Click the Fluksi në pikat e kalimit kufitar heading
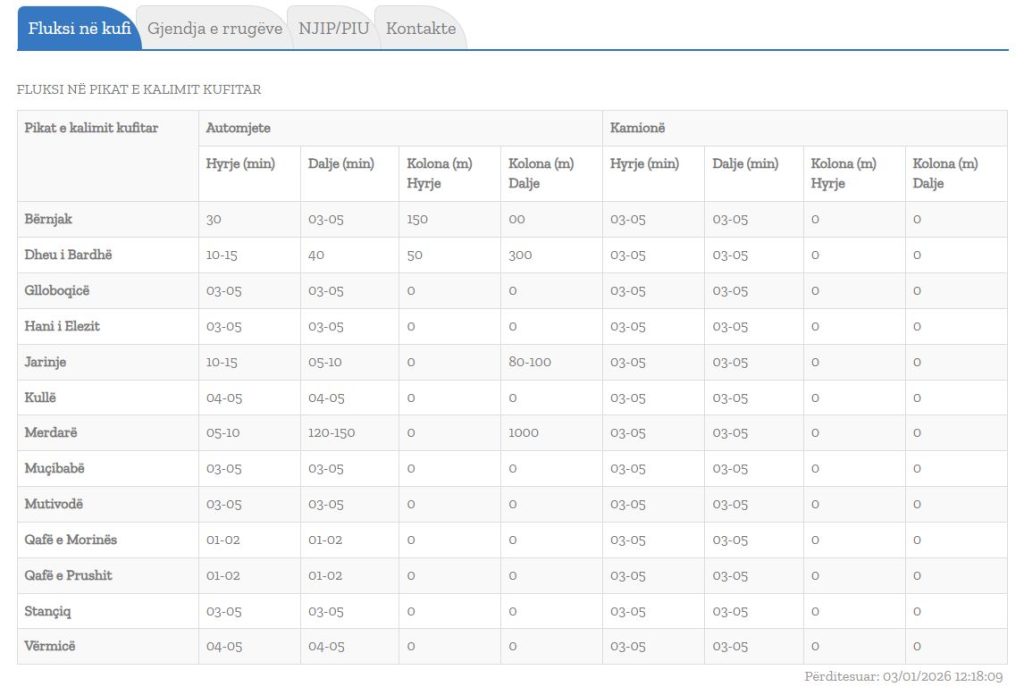Screen dimensions: 1024x695 pyautogui.click(x=139, y=90)
